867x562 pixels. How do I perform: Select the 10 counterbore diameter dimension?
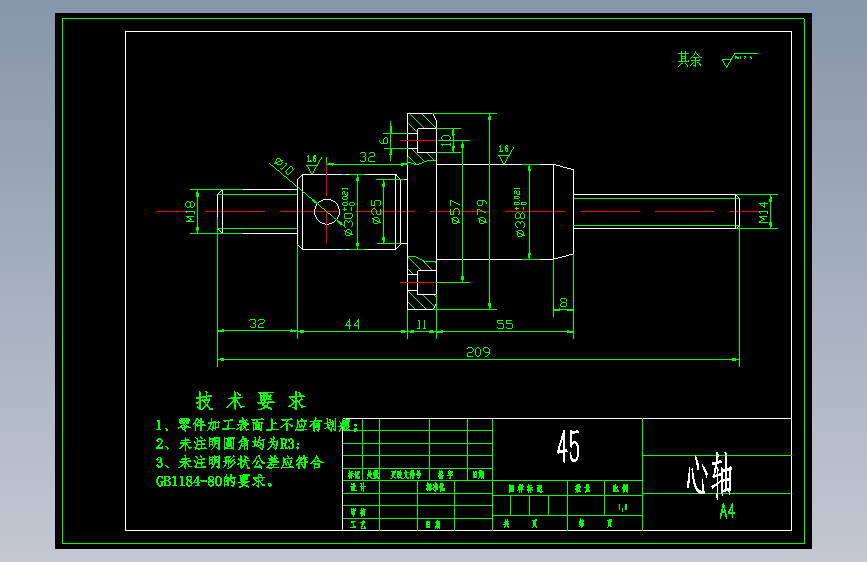pos(446,142)
